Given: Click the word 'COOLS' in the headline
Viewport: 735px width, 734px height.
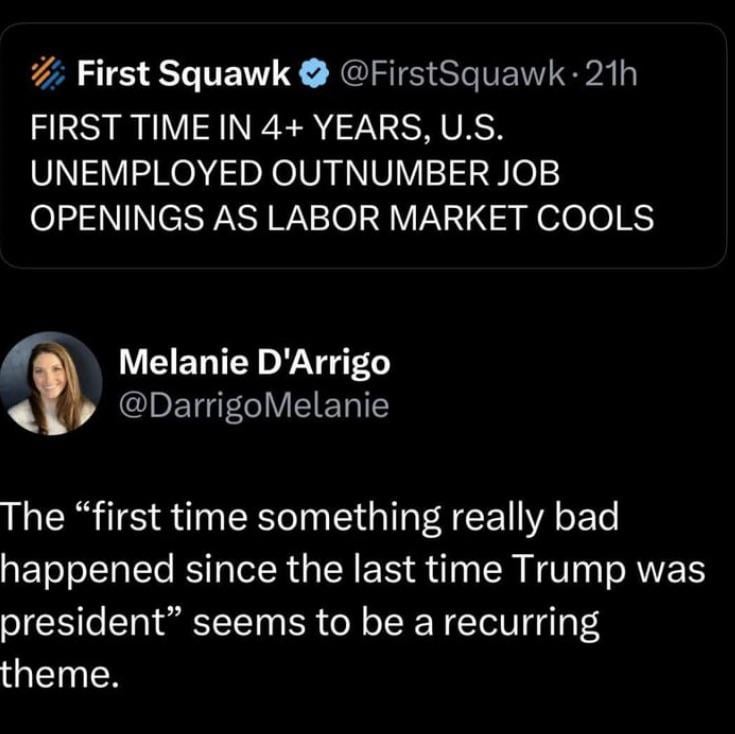Looking at the screenshot, I should 595,217.
